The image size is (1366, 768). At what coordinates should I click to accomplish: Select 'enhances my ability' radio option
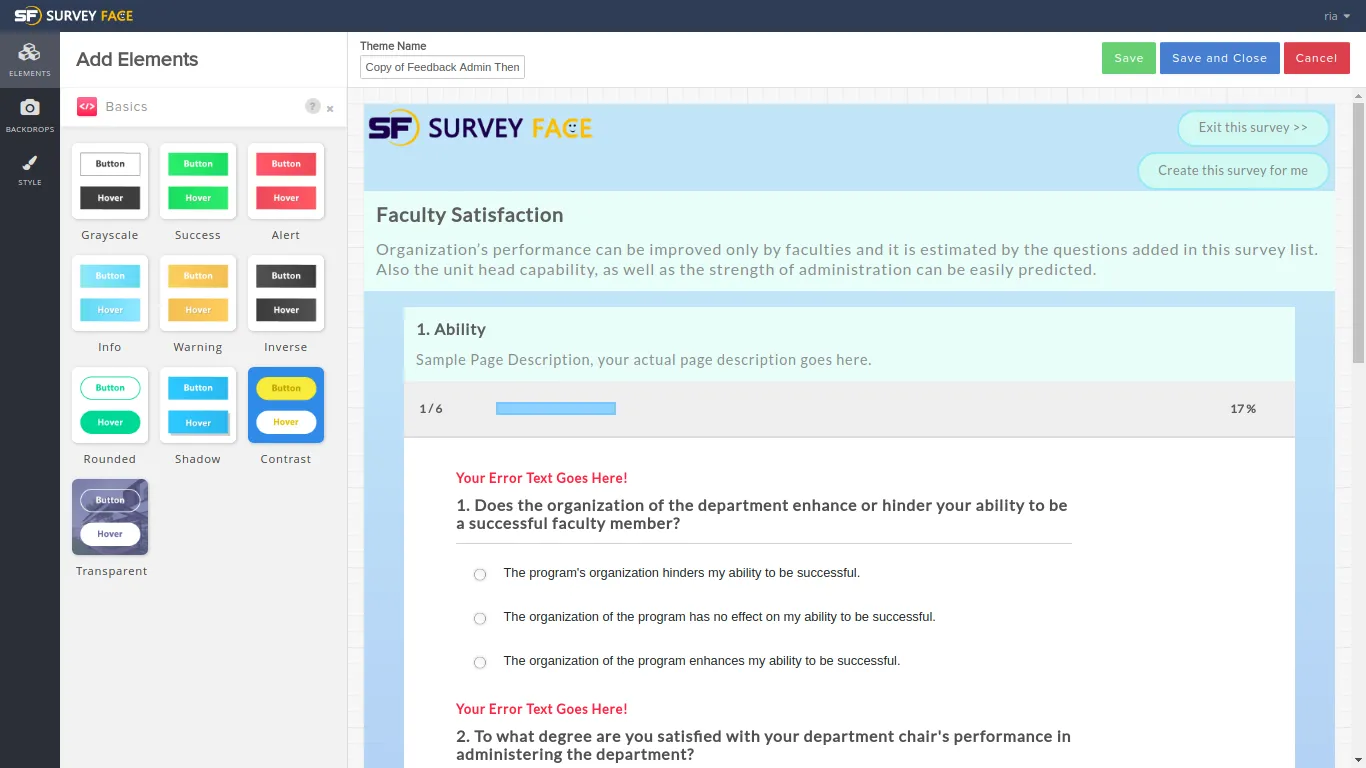tap(480, 662)
